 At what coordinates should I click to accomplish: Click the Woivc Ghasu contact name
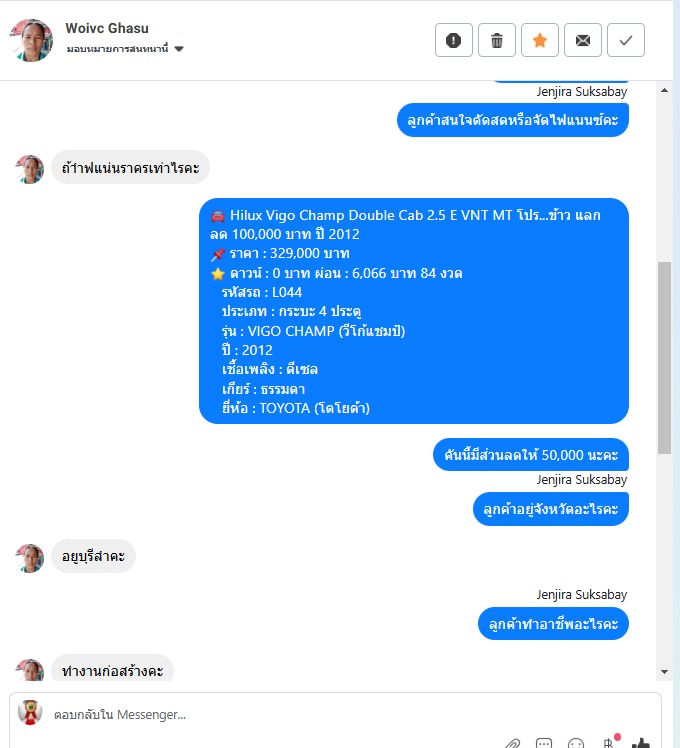click(107, 28)
